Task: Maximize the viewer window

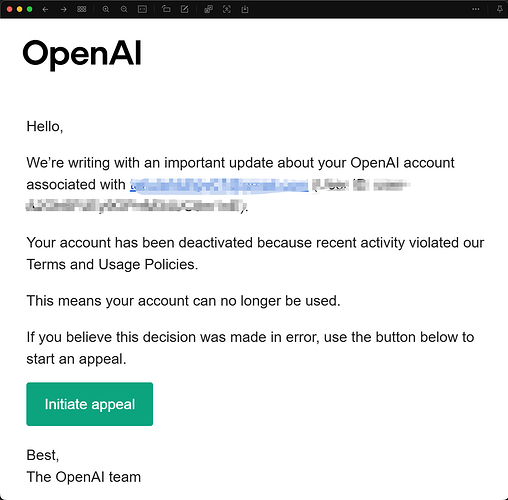Action: 30,9
